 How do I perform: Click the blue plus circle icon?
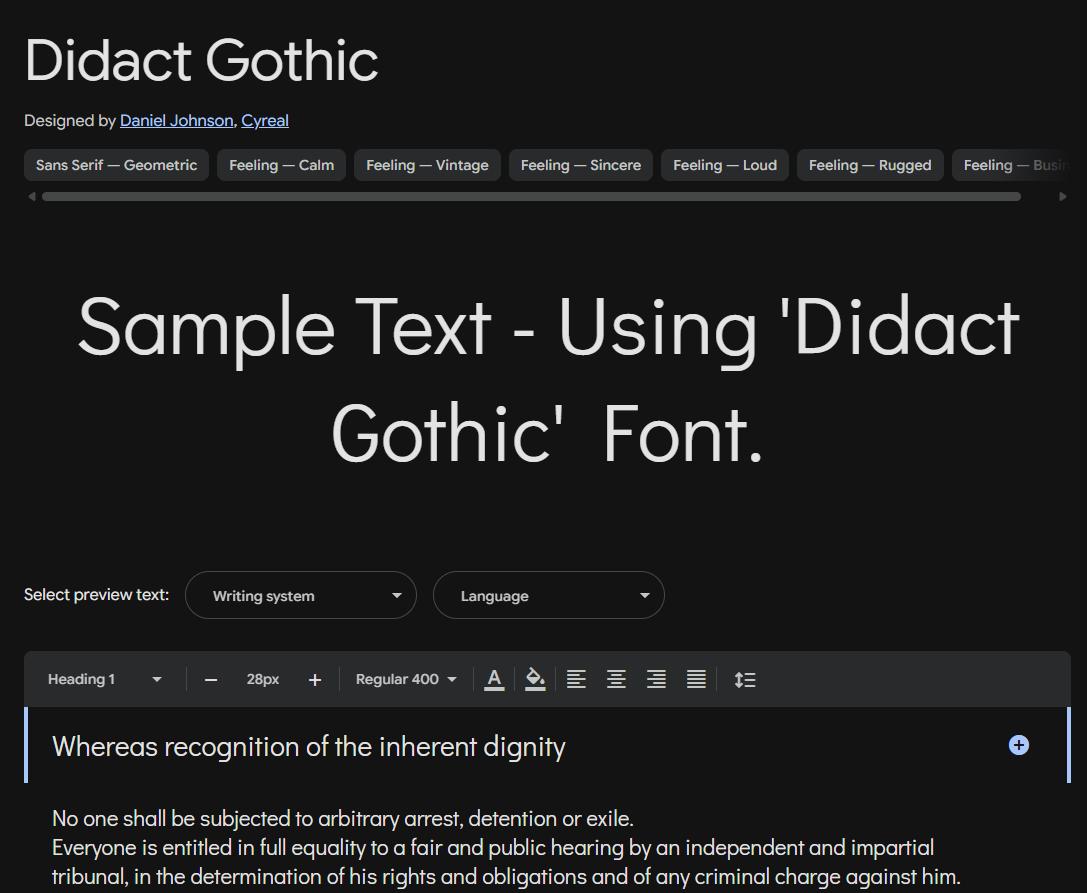point(1018,745)
